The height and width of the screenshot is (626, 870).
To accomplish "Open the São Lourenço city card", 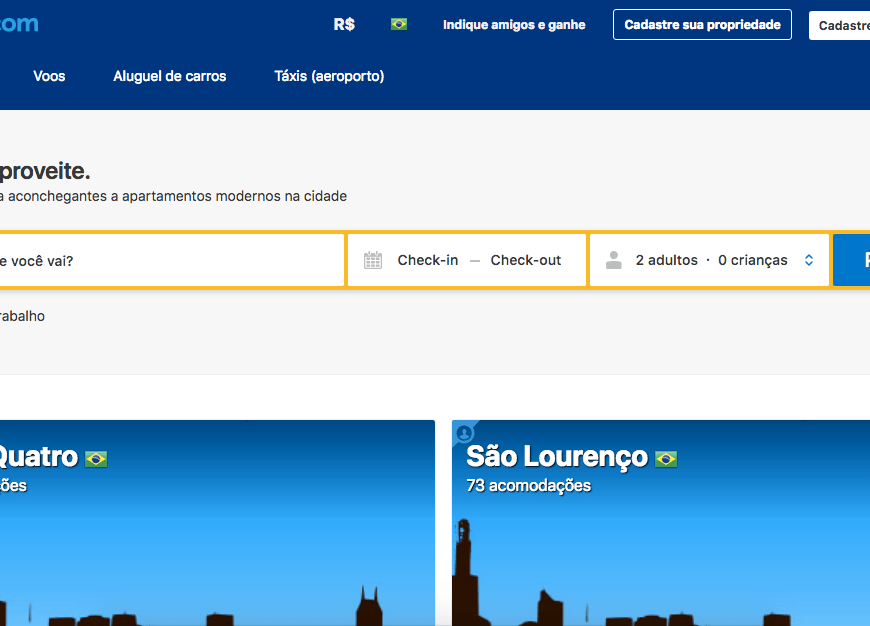I will click(x=660, y=520).
